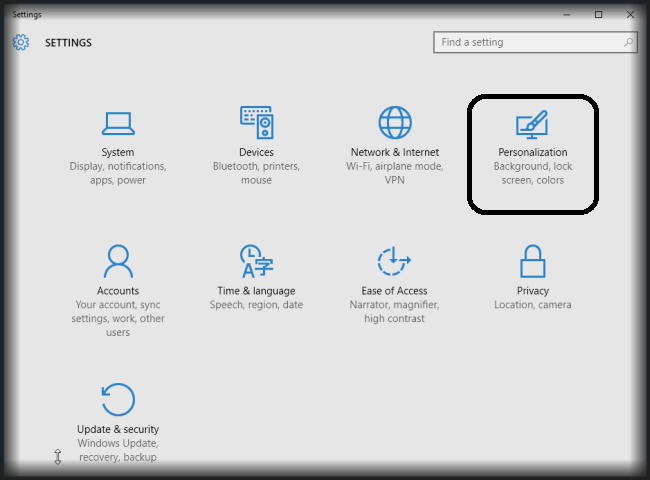Image resolution: width=650 pixels, height=480 pixels.
Task: Click the SETTINGS heading text
Action: [x=68, y=43]
